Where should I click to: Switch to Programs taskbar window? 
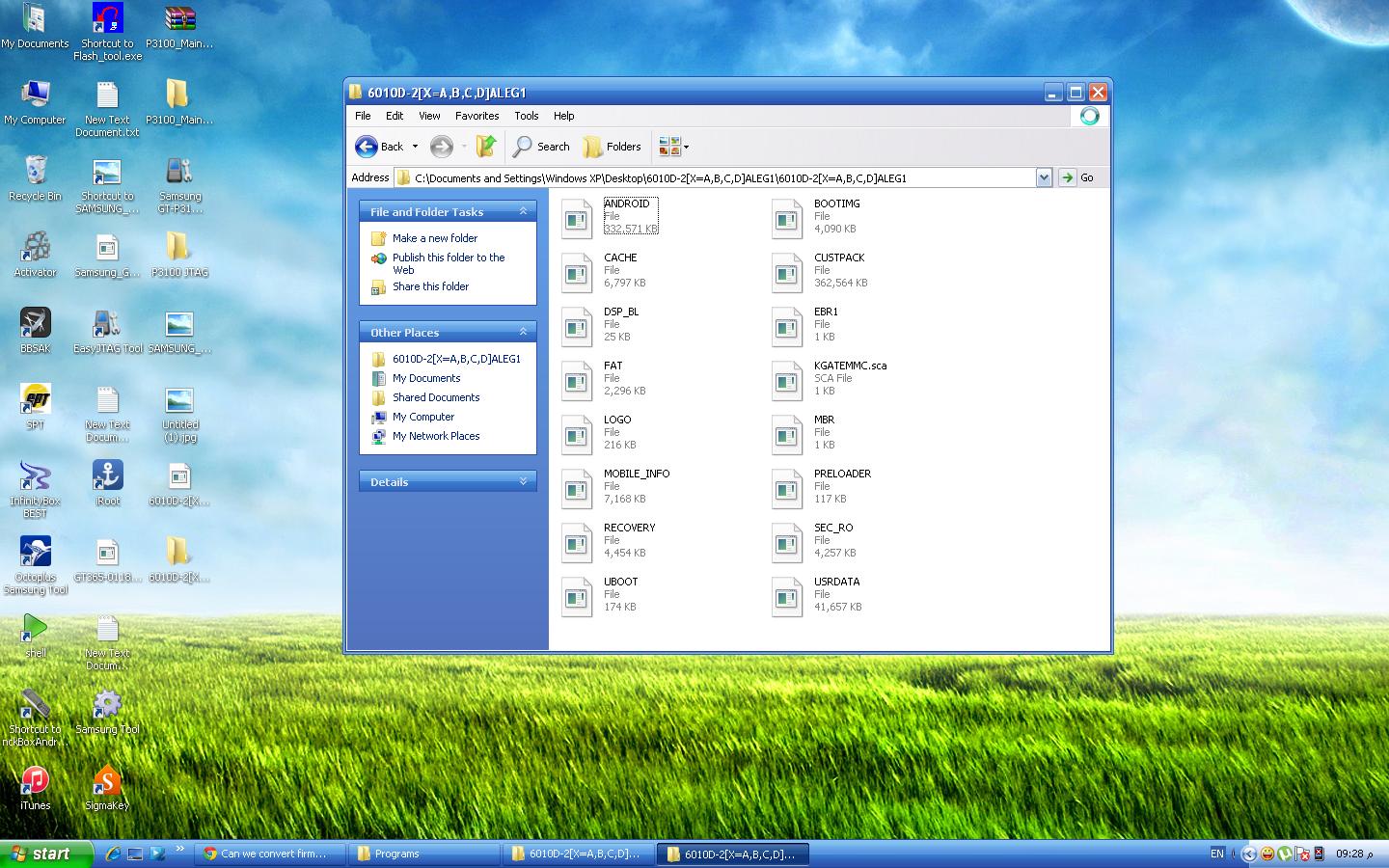click(423, 854)
